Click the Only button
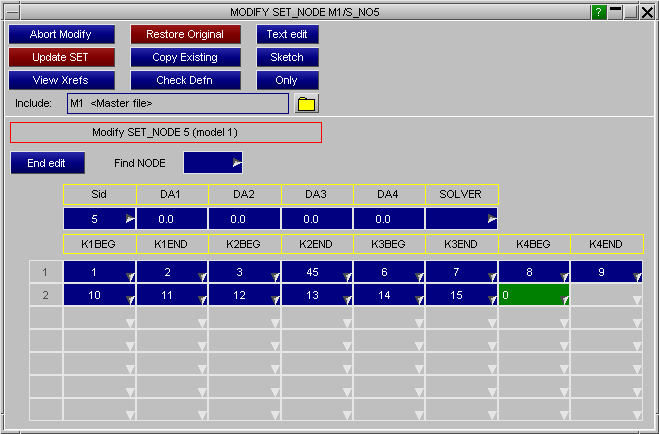659x434 pixels. click(287, 80)
